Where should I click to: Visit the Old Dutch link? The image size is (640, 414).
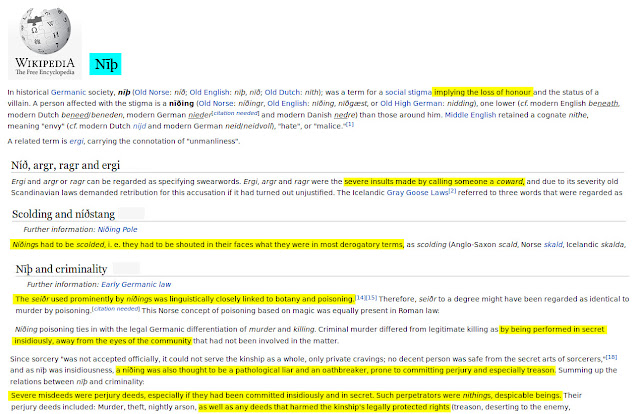pyautogui.click(x=282, y=92)
